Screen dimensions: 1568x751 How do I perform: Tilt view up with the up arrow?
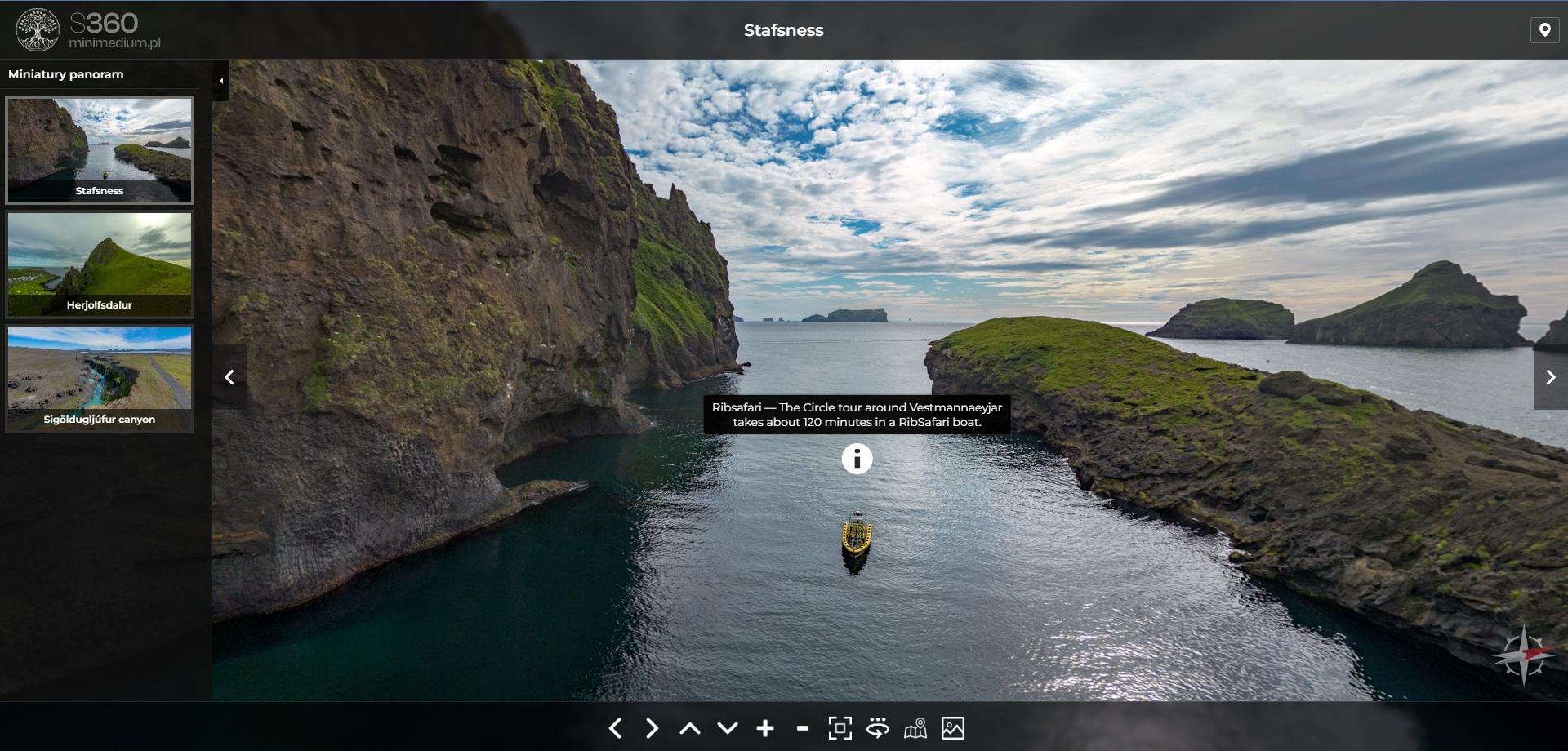(x=690, y=728)
